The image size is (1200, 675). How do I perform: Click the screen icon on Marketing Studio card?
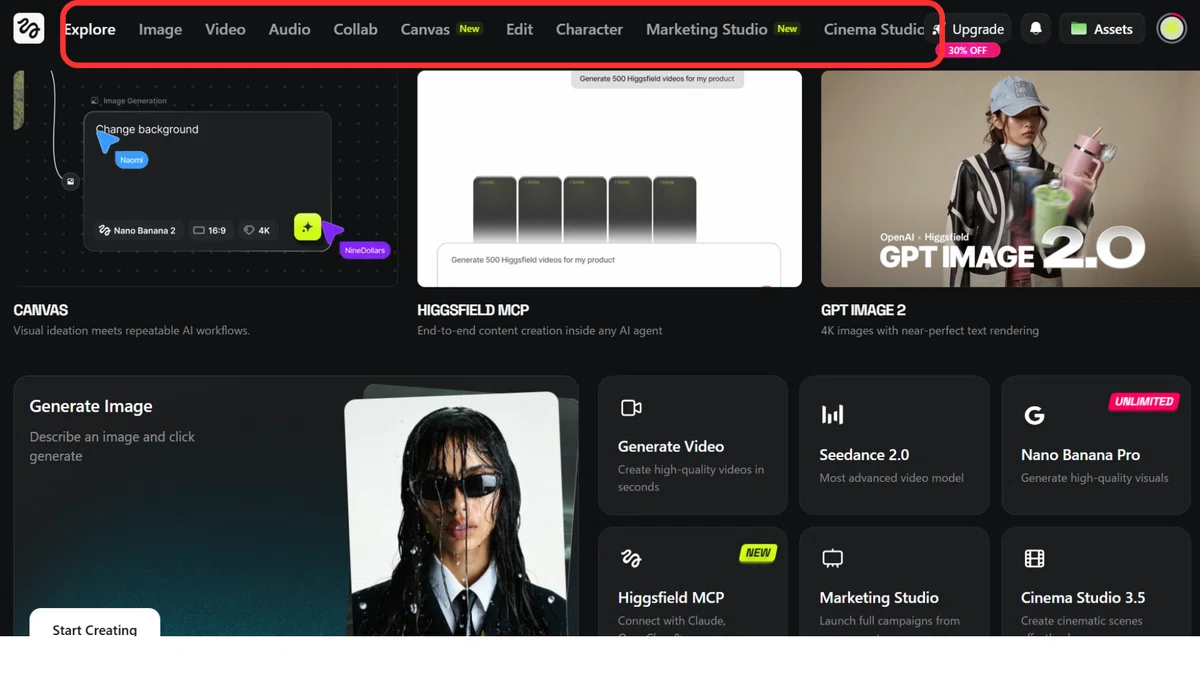[832, 558]
